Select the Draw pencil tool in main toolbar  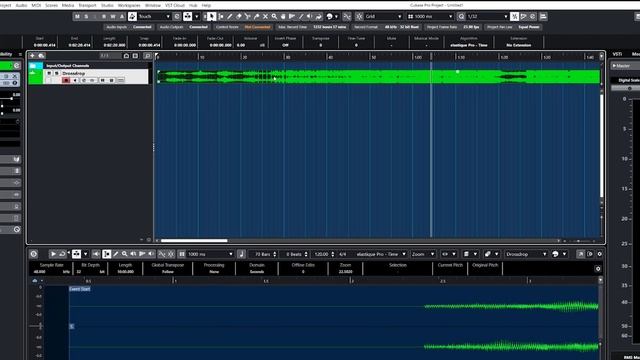point(230,16)
